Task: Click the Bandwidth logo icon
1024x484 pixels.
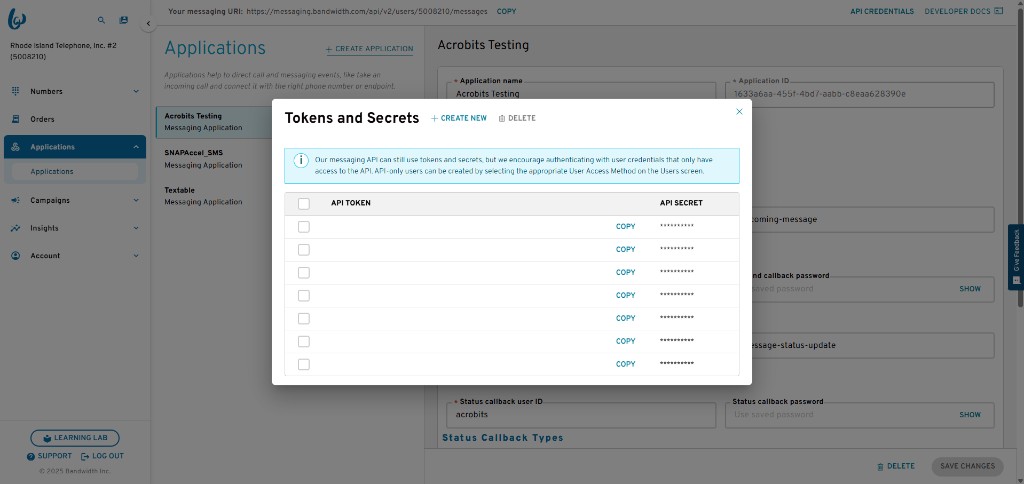Action: (x=17, y=20)
